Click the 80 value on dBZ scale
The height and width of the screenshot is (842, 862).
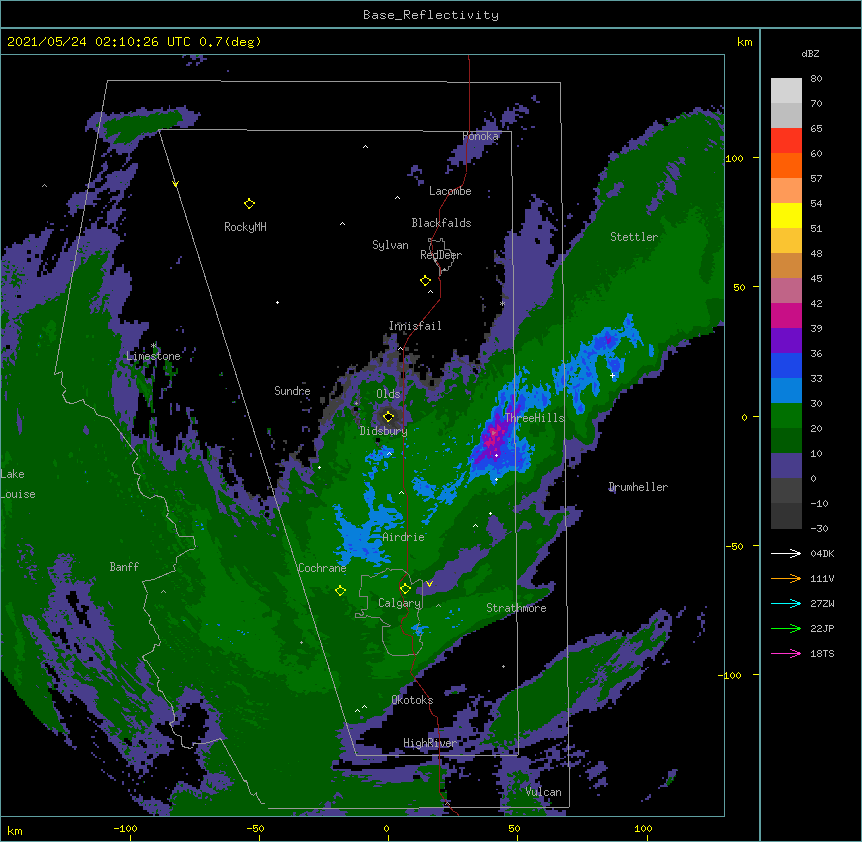tap(816, 79)
